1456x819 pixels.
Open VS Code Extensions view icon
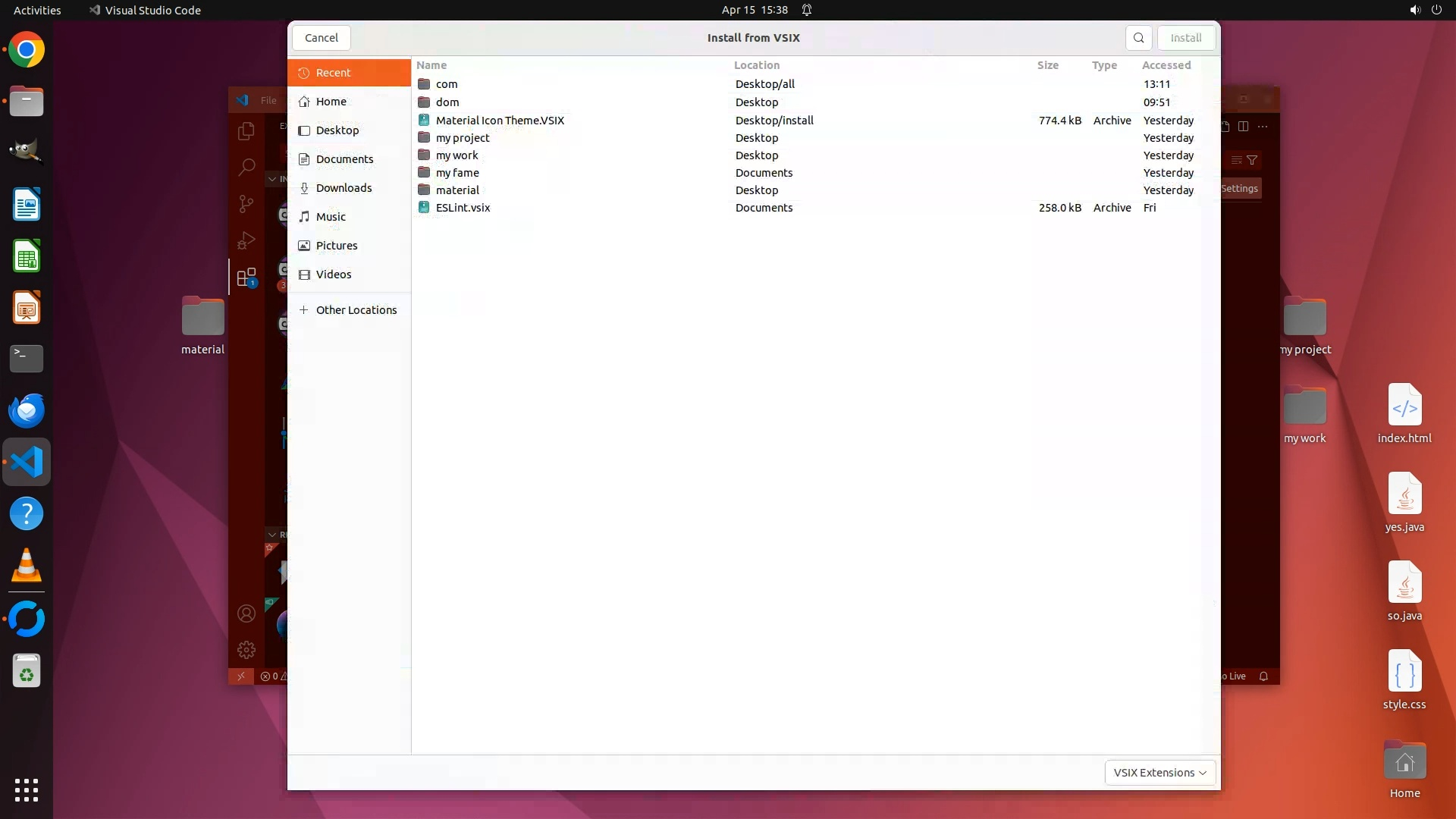coord(246,278)
